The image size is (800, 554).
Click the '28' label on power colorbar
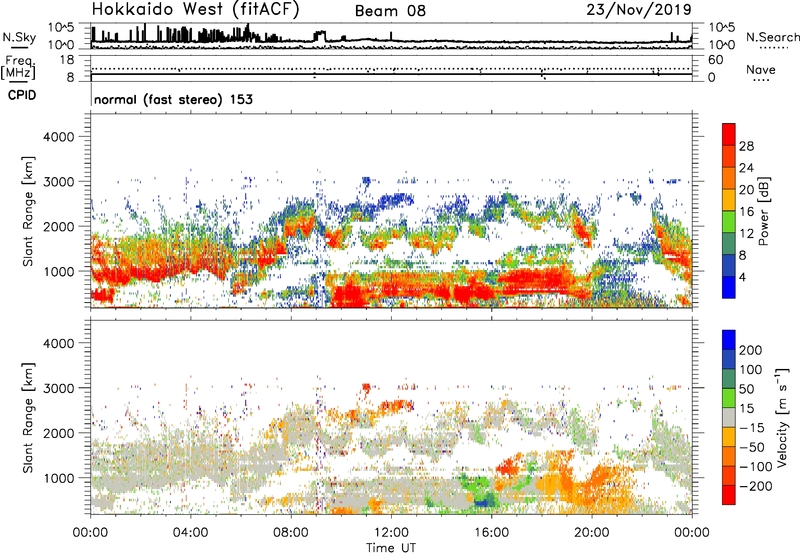point(746,146)
